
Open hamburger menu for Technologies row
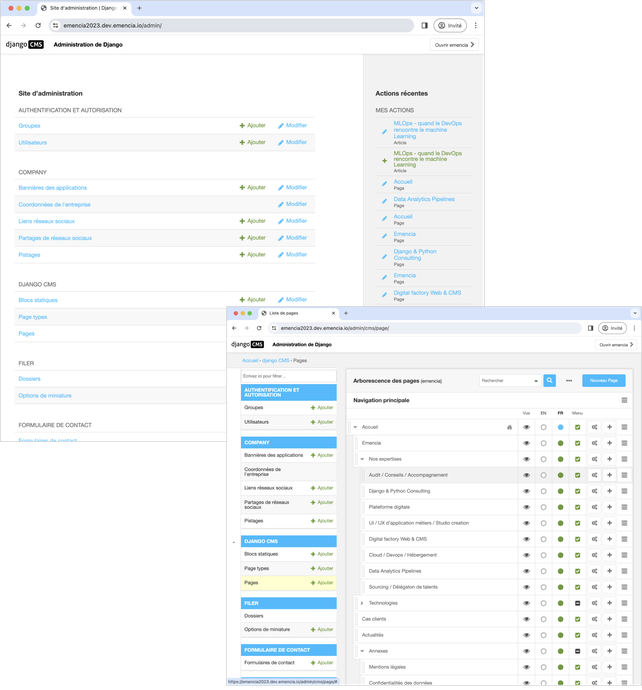tap(625, 603)
